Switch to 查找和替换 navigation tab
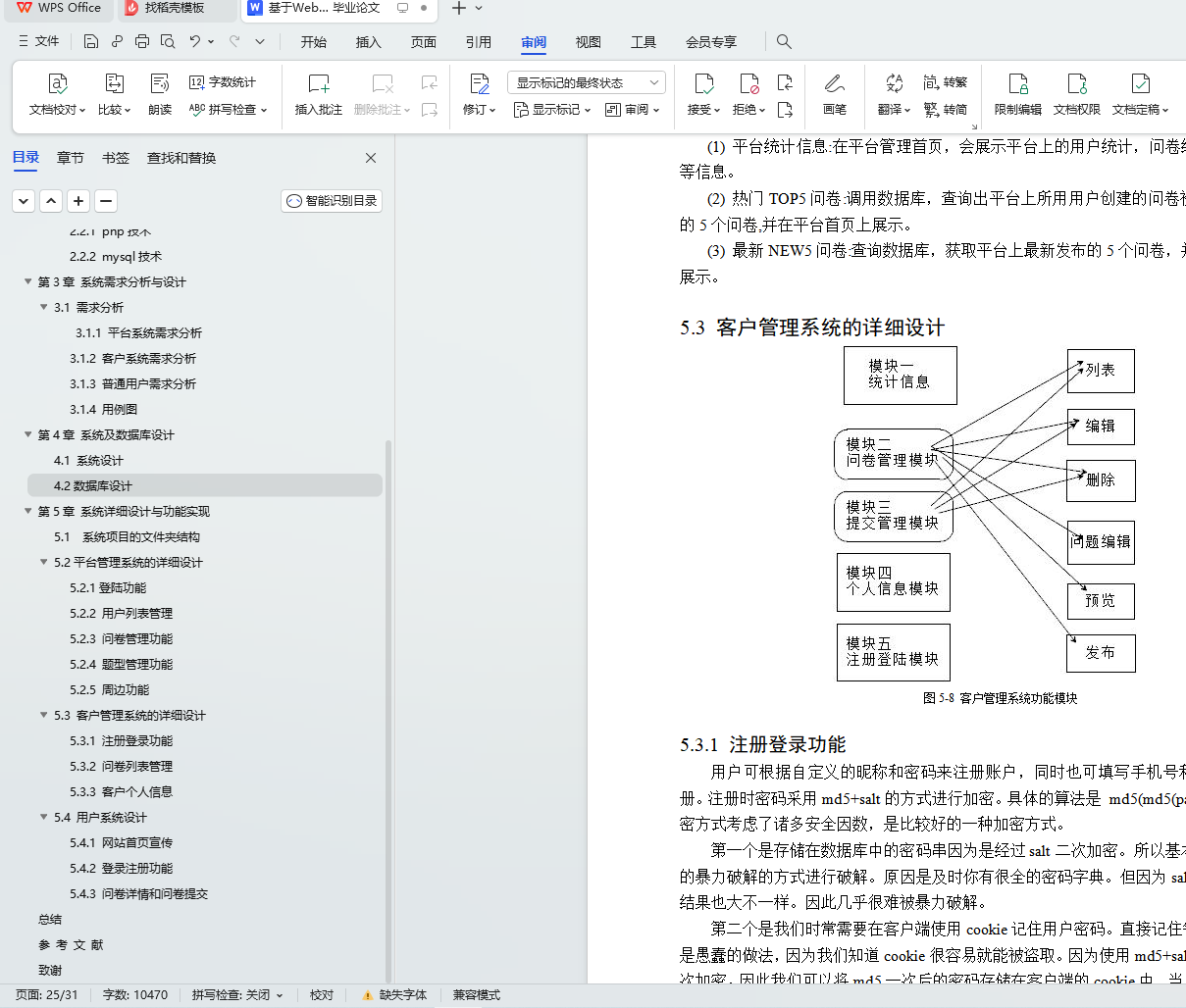This screenshot has height=1008, width=1186. [x=181, y=158]
